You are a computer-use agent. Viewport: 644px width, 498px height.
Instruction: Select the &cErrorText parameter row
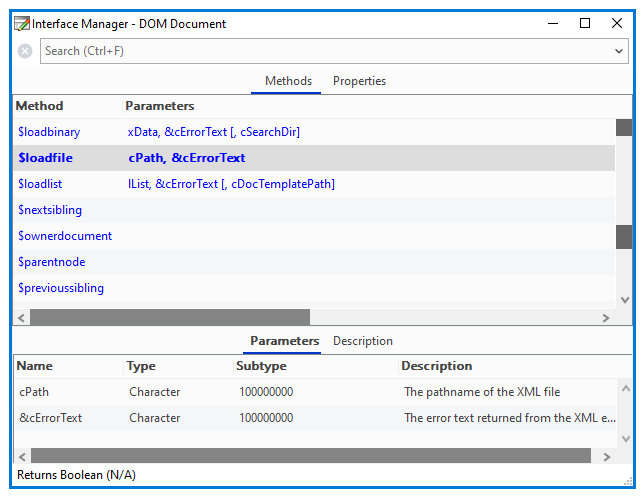(x=50, y=418)
